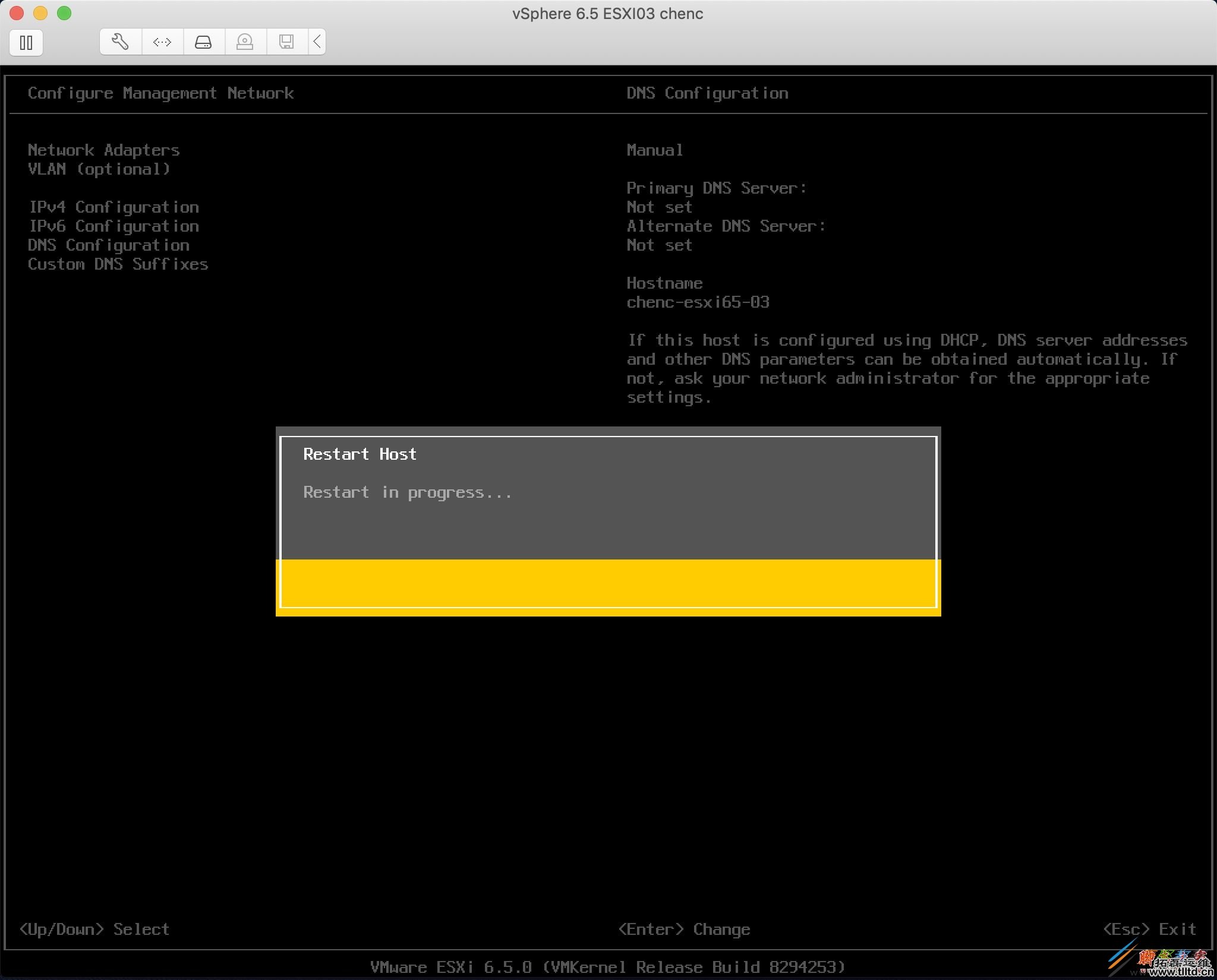Click the yellow restart progress bar
This screenshot has height=980, width=1217.
(x=608, y=584)
